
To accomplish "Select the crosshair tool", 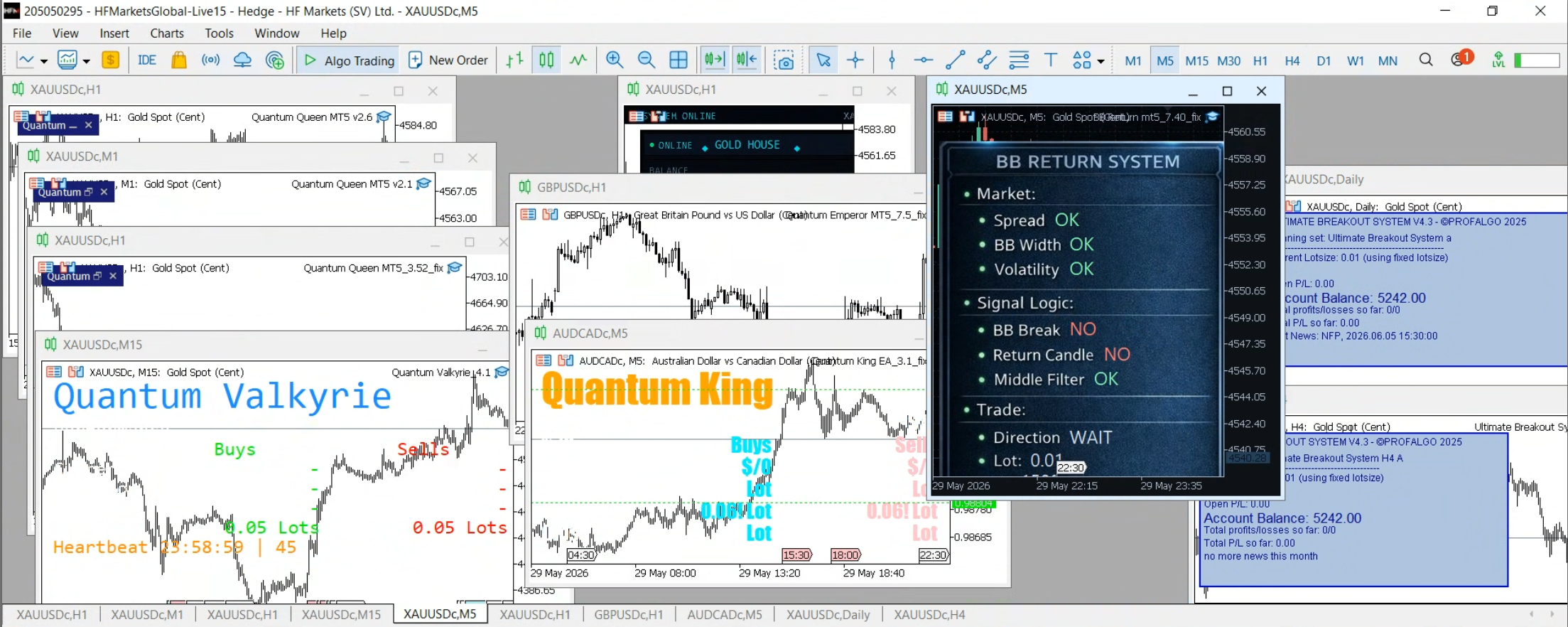I will point(855,60).
